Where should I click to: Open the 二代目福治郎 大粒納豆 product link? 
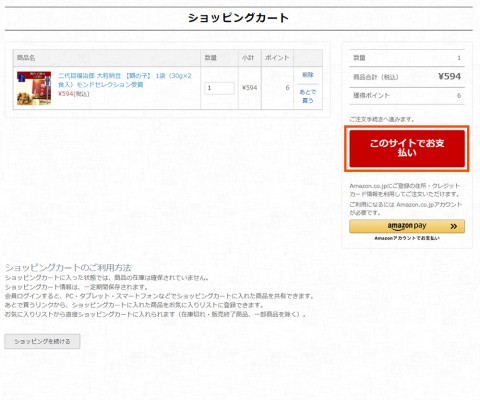tap(125, 80)
